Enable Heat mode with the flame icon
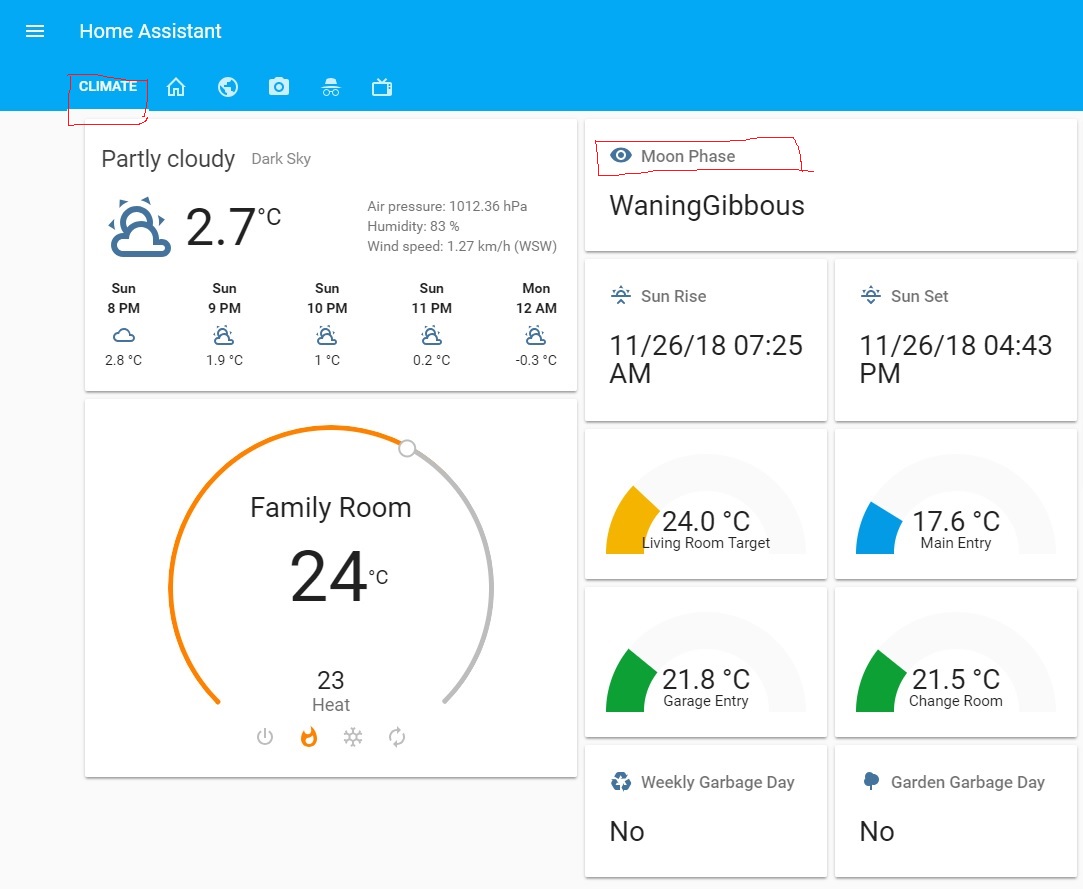The width and height of the screenshot is (1083, 889). (x=309, y=737)
